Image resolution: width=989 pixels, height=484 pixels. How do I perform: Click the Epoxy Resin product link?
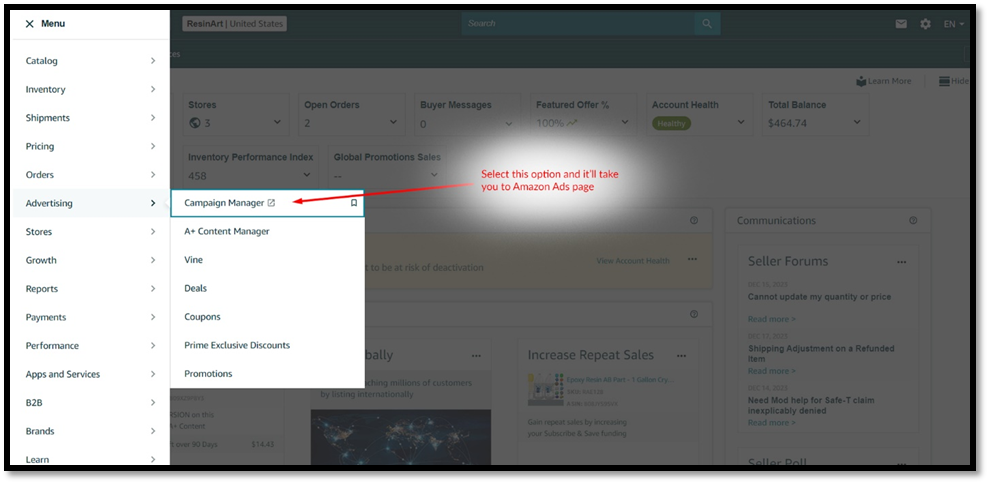coord(620,380)
